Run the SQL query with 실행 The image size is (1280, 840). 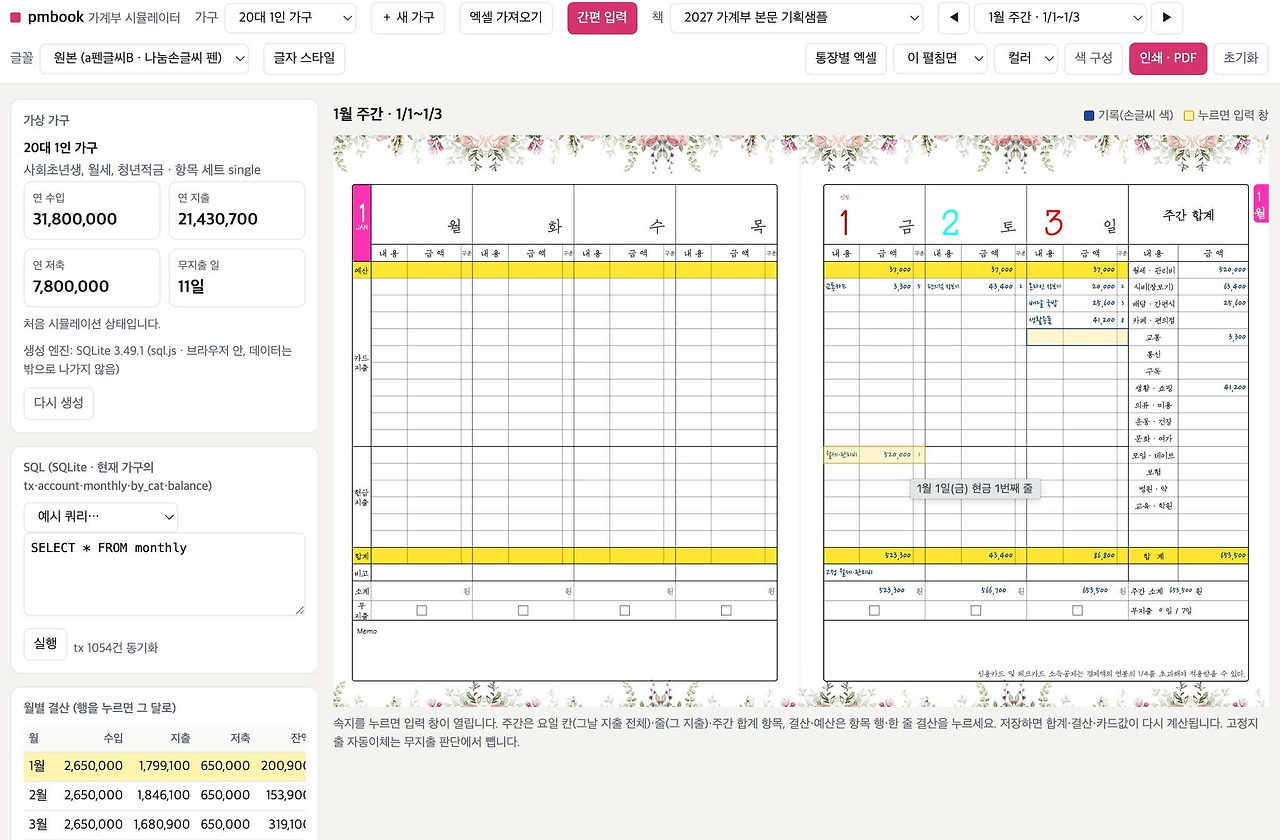pos(45,644)
